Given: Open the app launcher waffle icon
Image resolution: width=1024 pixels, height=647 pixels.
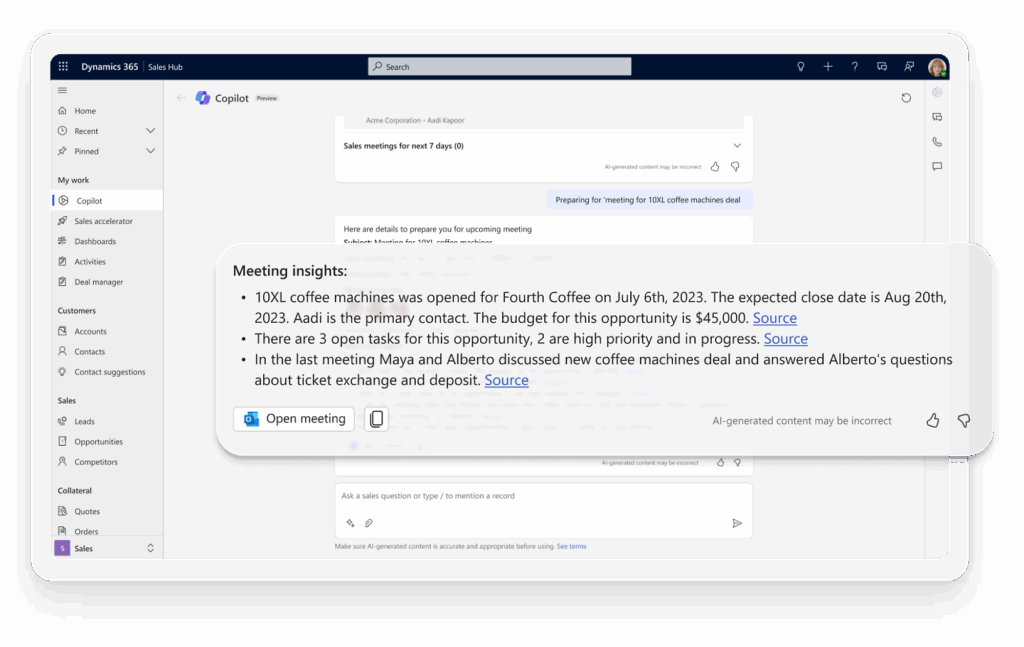Looking at the screenshot, I should point(63,67).
